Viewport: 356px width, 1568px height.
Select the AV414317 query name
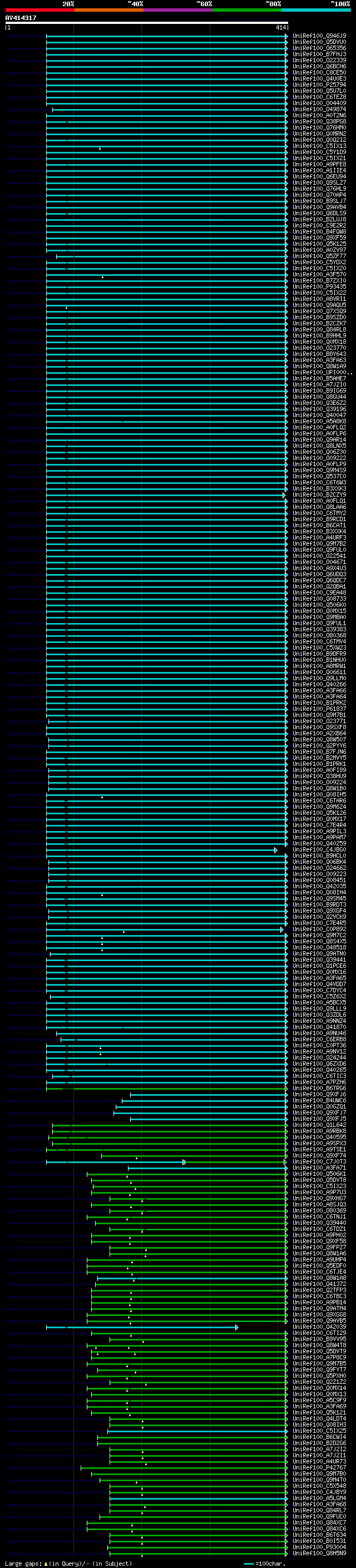click(x=21, y=18)
